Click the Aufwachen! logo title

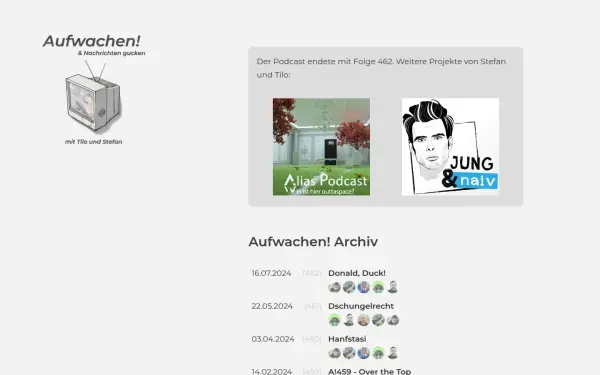click(91, 41)
